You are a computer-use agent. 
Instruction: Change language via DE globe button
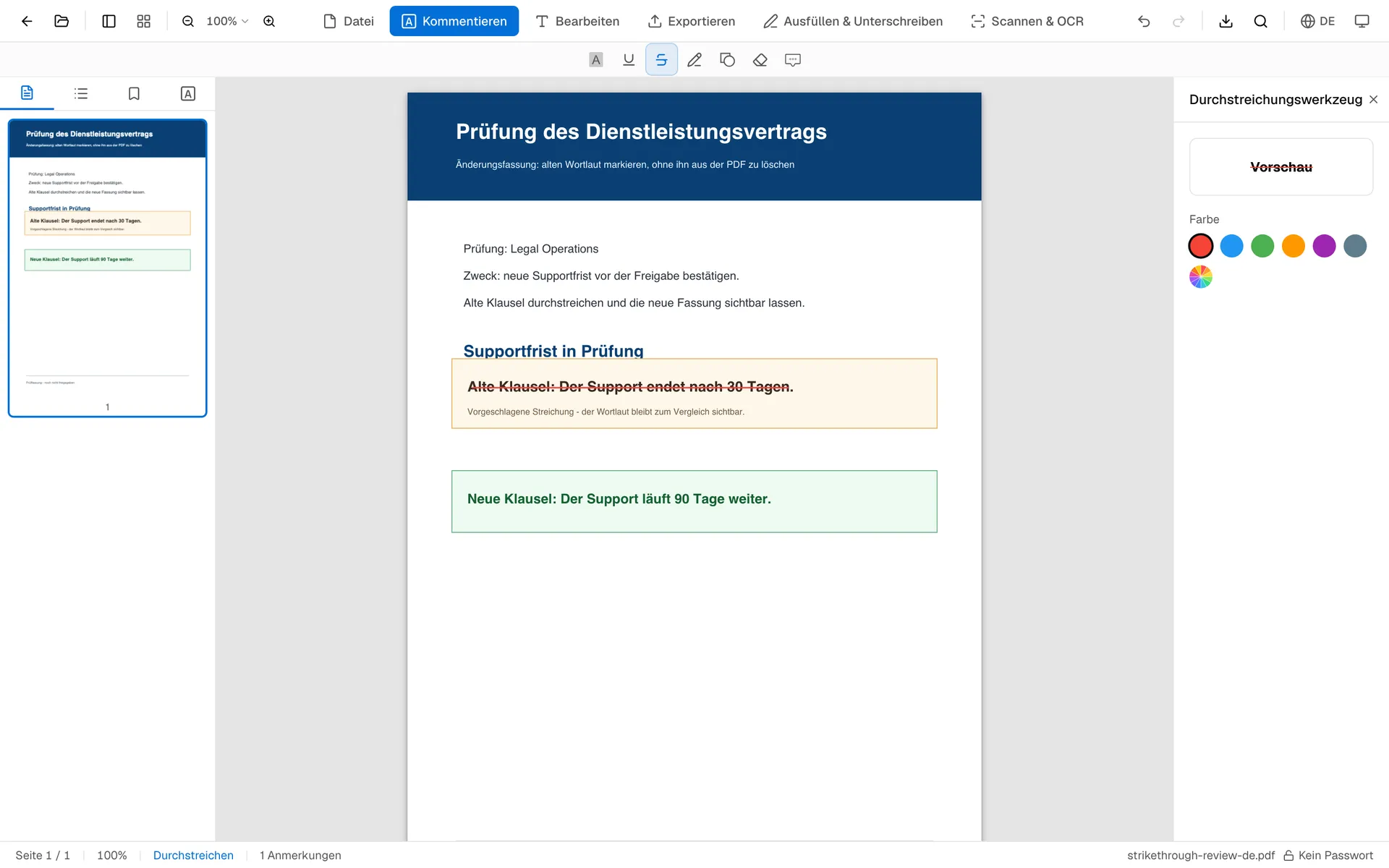(x=1318, y=21)
